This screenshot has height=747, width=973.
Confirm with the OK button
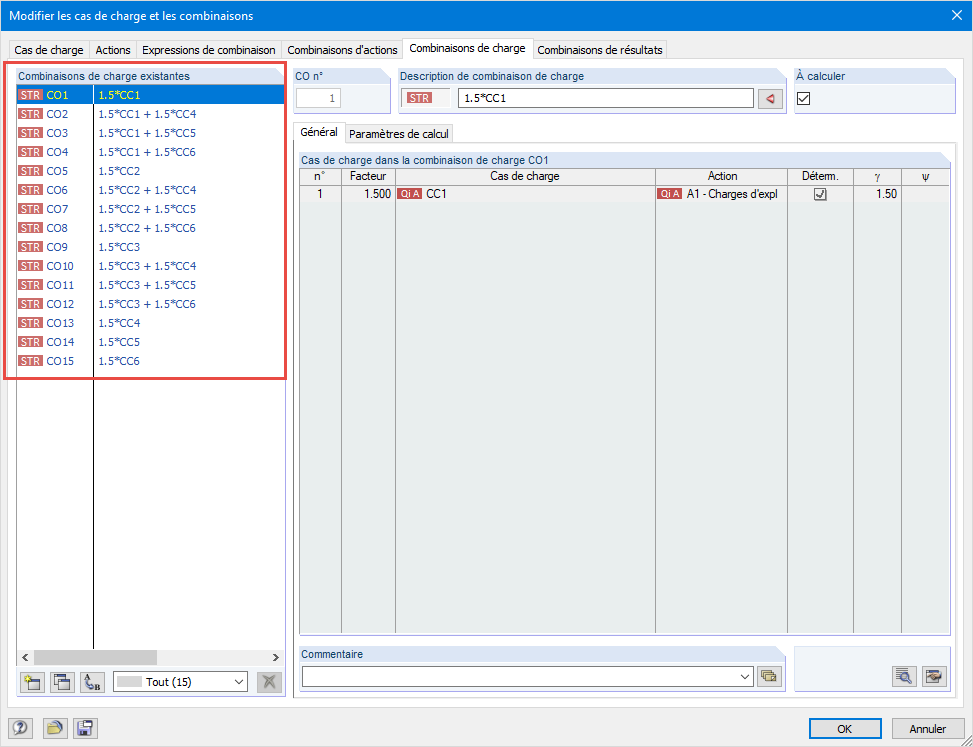pyautogui.click(x=845, y=728)
